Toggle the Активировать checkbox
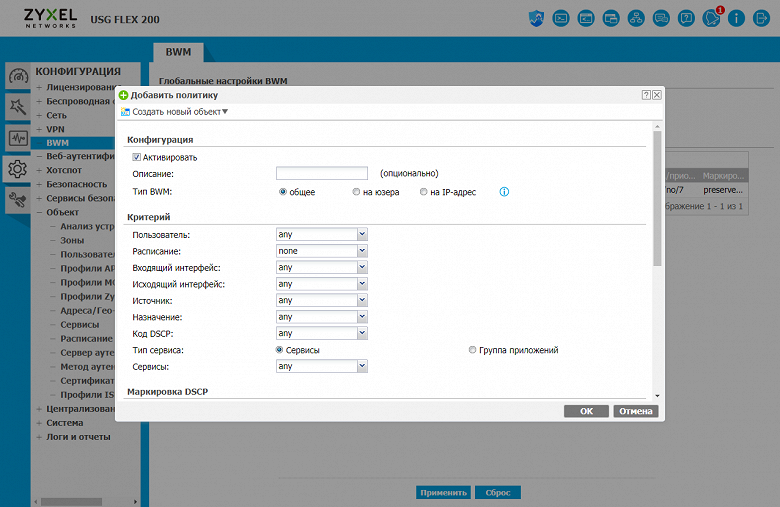780x507 pixels. (136, 157)
